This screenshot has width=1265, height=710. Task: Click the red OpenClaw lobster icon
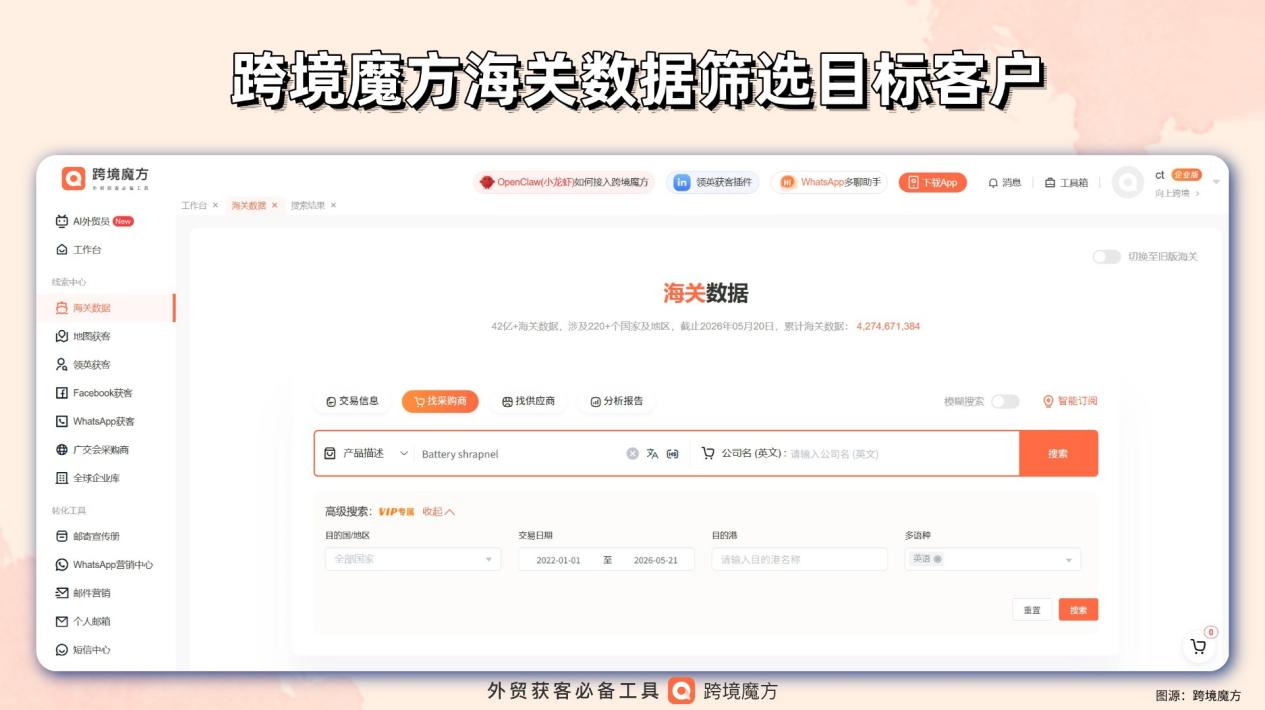(x=487, y=182)
